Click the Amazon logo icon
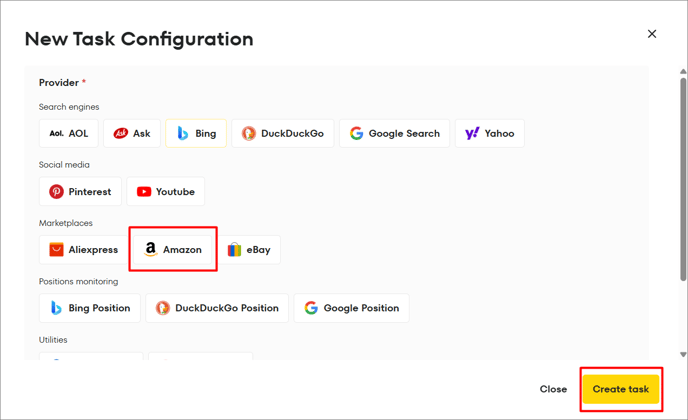The width and height of the screenshot is (688, 420). [150, 249]
